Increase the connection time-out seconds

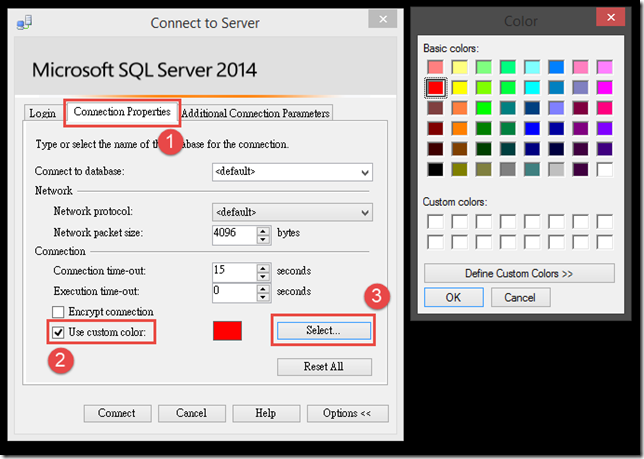tap(263, 269)
